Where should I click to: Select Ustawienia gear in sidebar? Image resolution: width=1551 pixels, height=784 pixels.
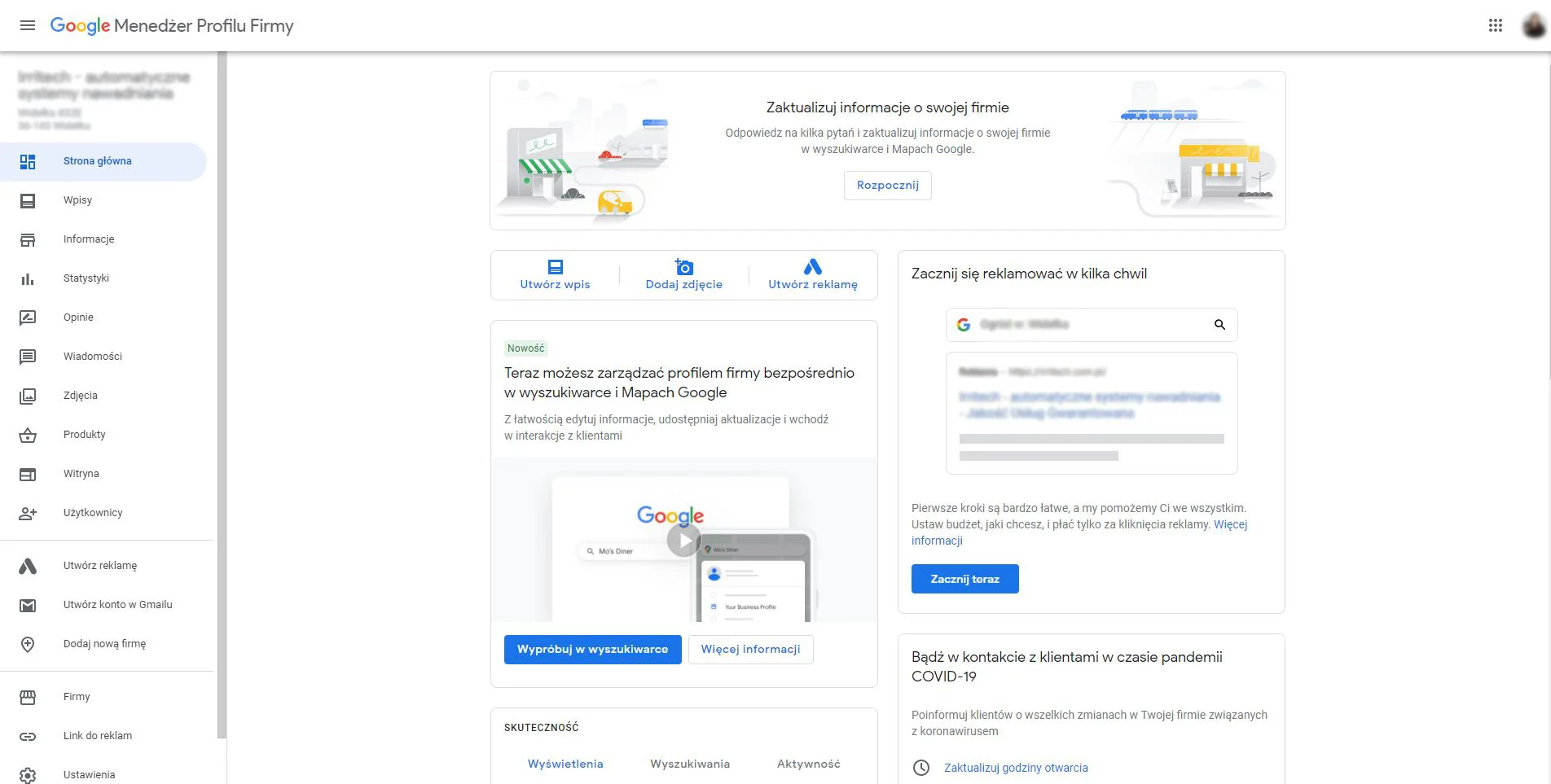click(x=28, y=774)
